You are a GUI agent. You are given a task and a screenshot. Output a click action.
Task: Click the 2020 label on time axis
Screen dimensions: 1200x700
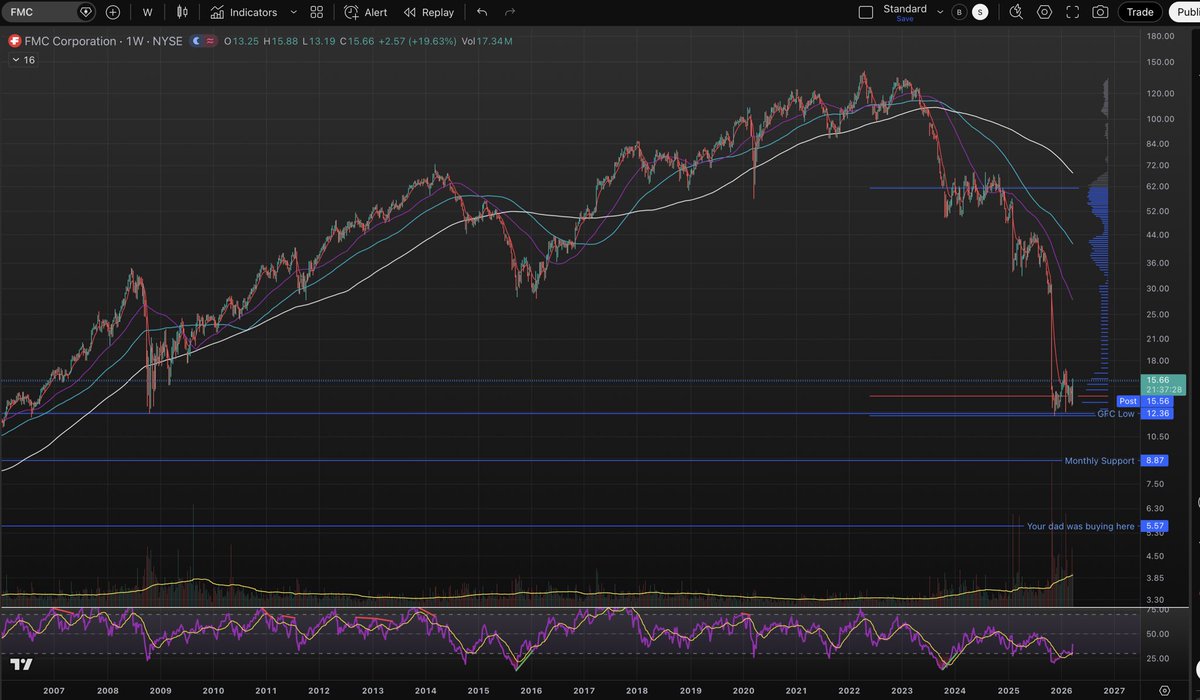(743, 690)
